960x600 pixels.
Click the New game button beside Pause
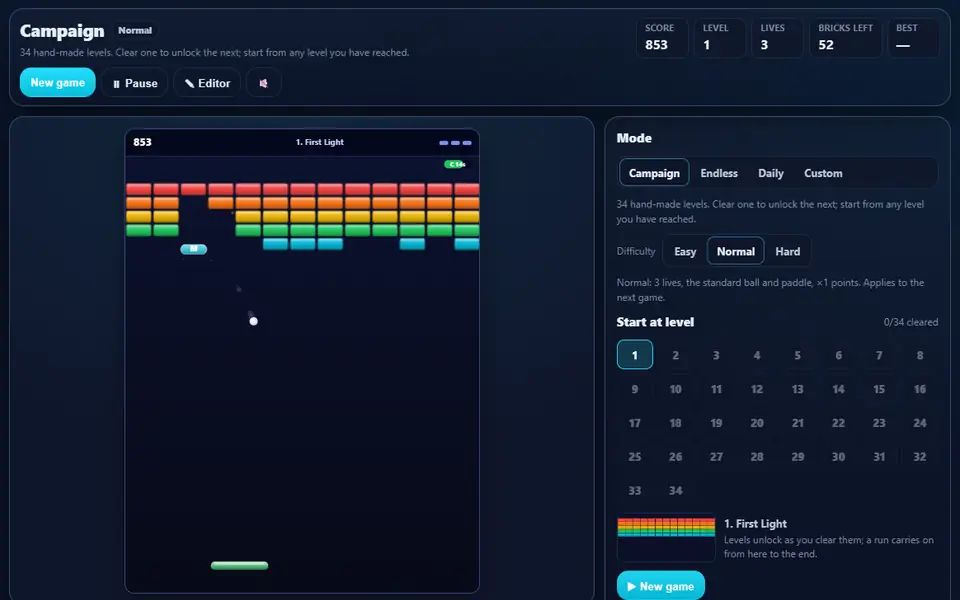58,82
